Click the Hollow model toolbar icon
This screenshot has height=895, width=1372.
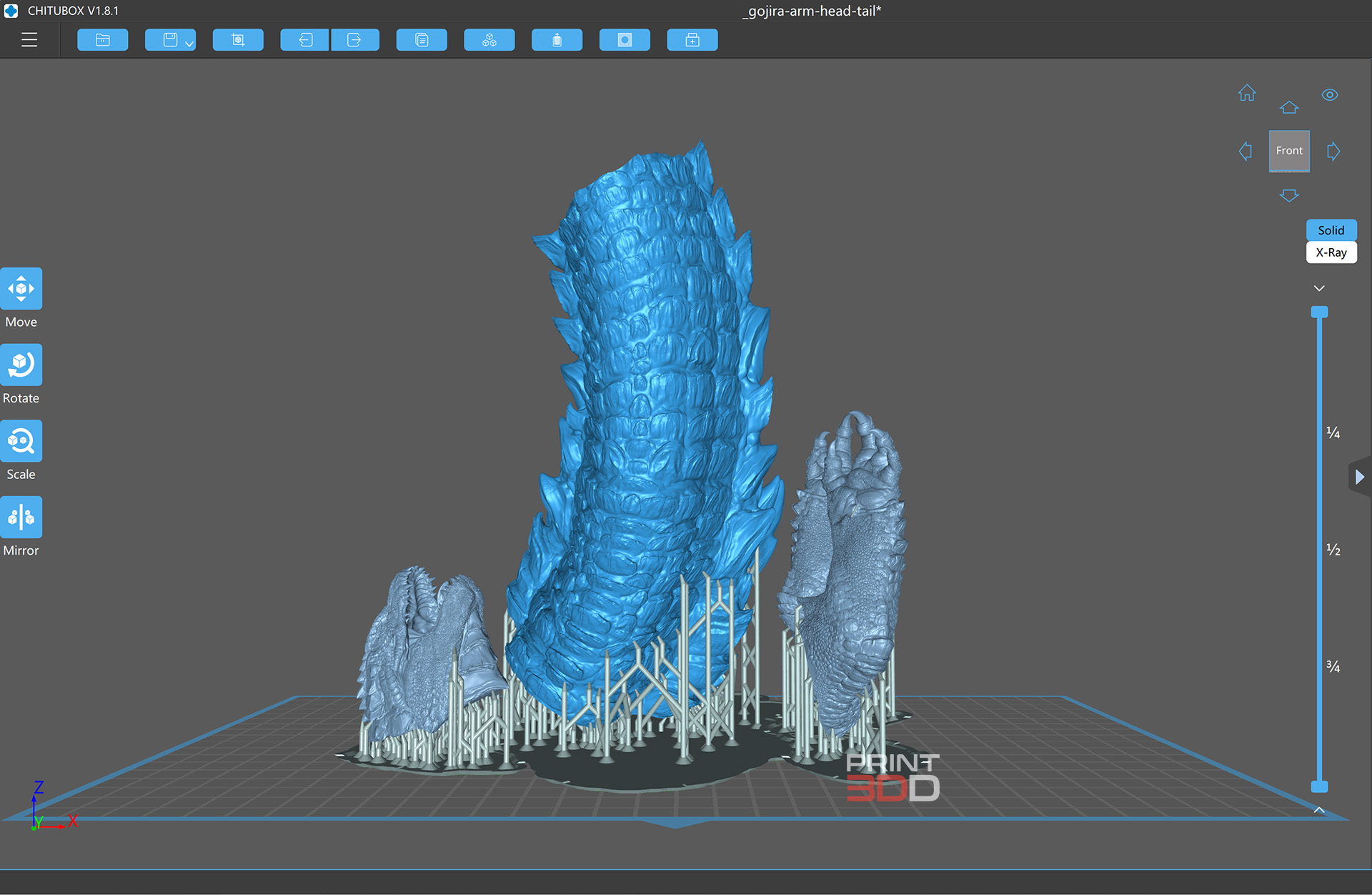pyautogui.click(x=557, y=40)
